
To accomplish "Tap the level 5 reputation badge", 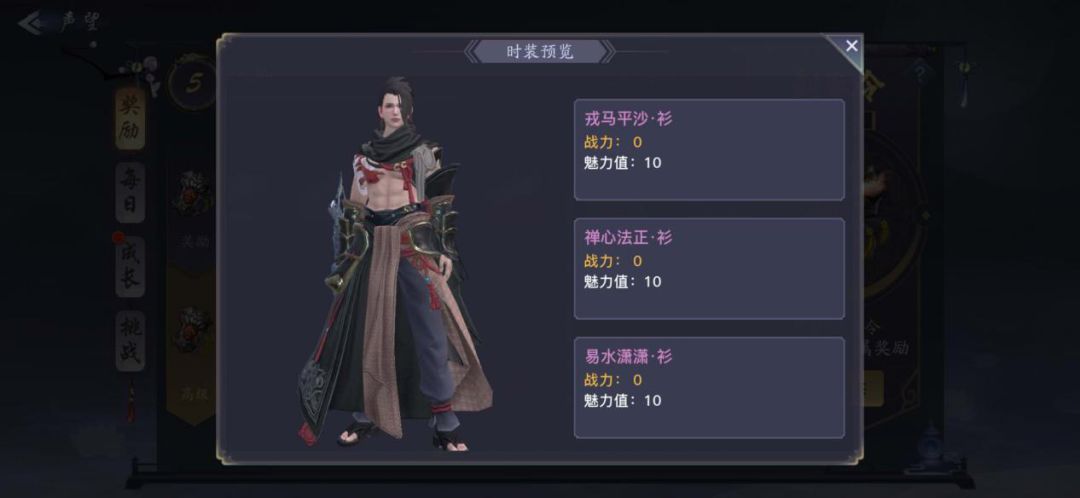I will (x=194, y=83).
